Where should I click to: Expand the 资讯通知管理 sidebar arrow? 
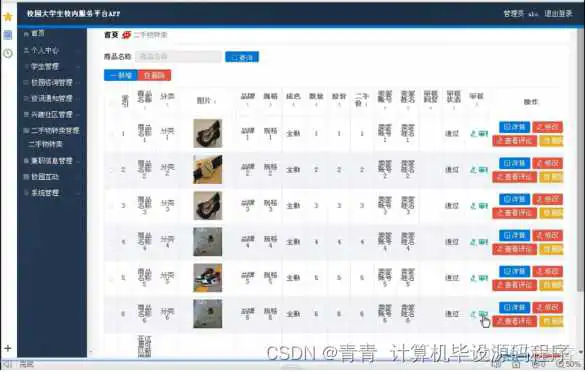point(78,99)
